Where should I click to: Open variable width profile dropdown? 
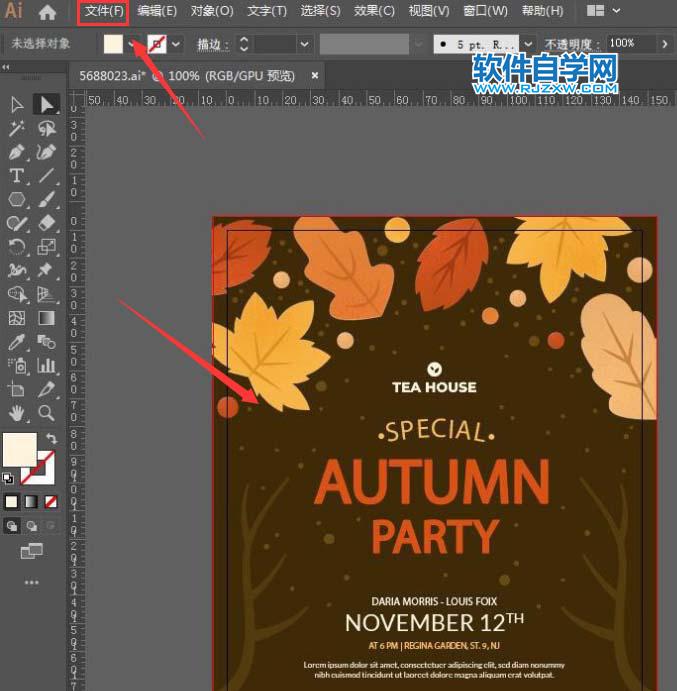418,44
